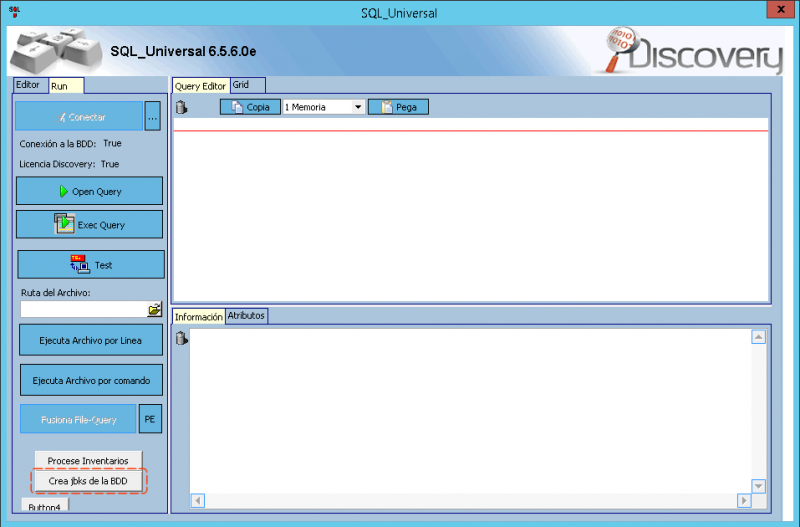Click the clear icon in Información panel
The width and height of the screenshot is (800, 527).
pos(181,338)
